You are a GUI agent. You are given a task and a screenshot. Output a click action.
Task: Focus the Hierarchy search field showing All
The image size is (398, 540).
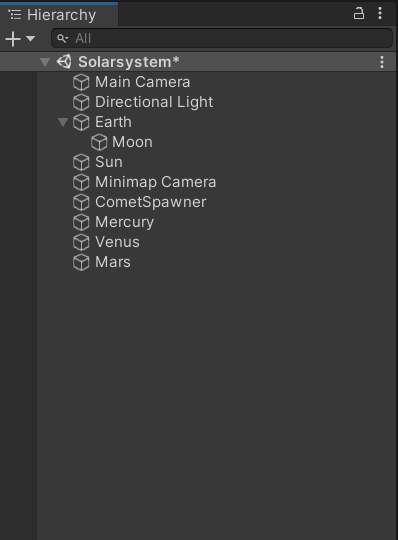tap(222, 38)
